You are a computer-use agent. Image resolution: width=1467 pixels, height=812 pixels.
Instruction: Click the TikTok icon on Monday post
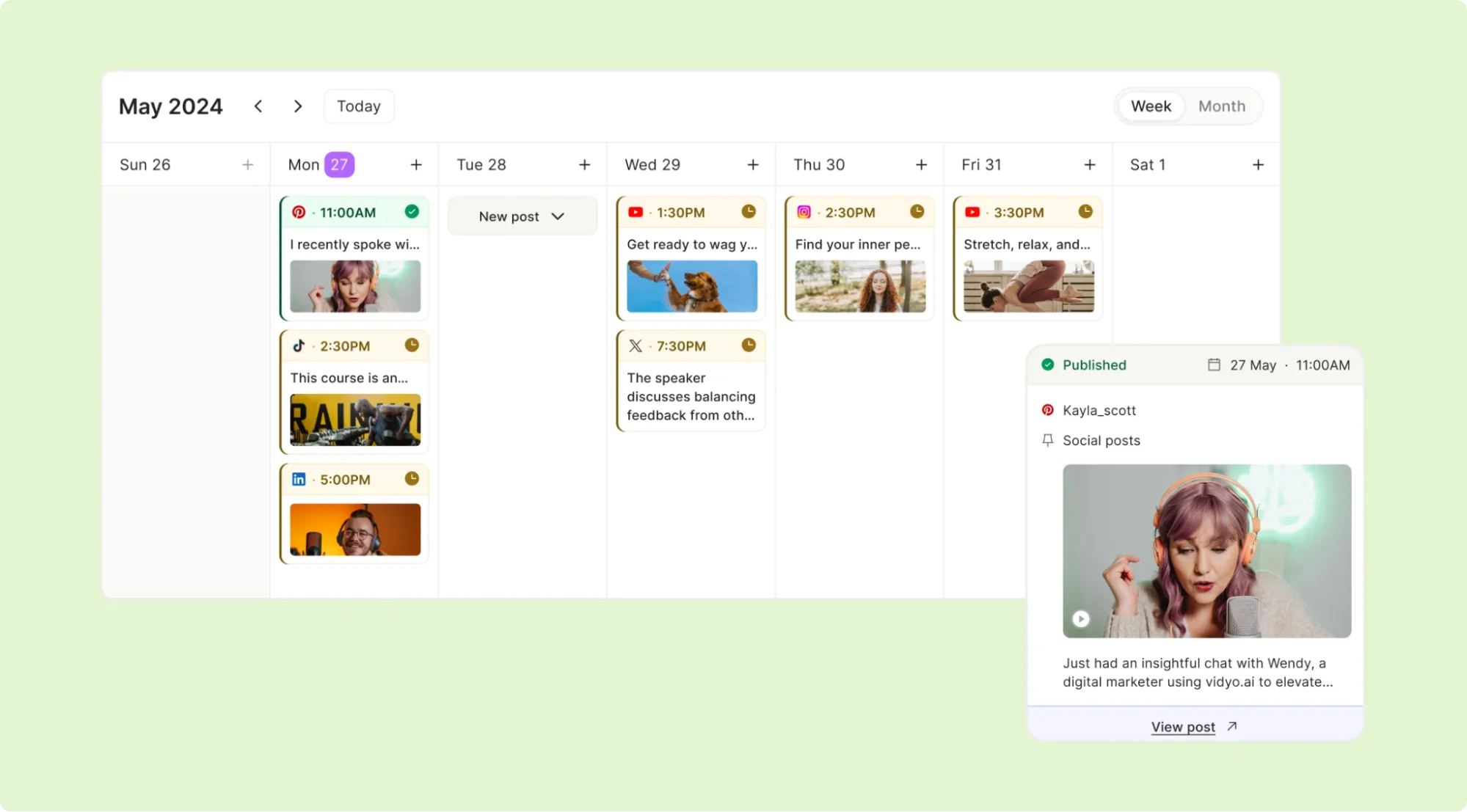pyautogui.click(x=297, y=345)
